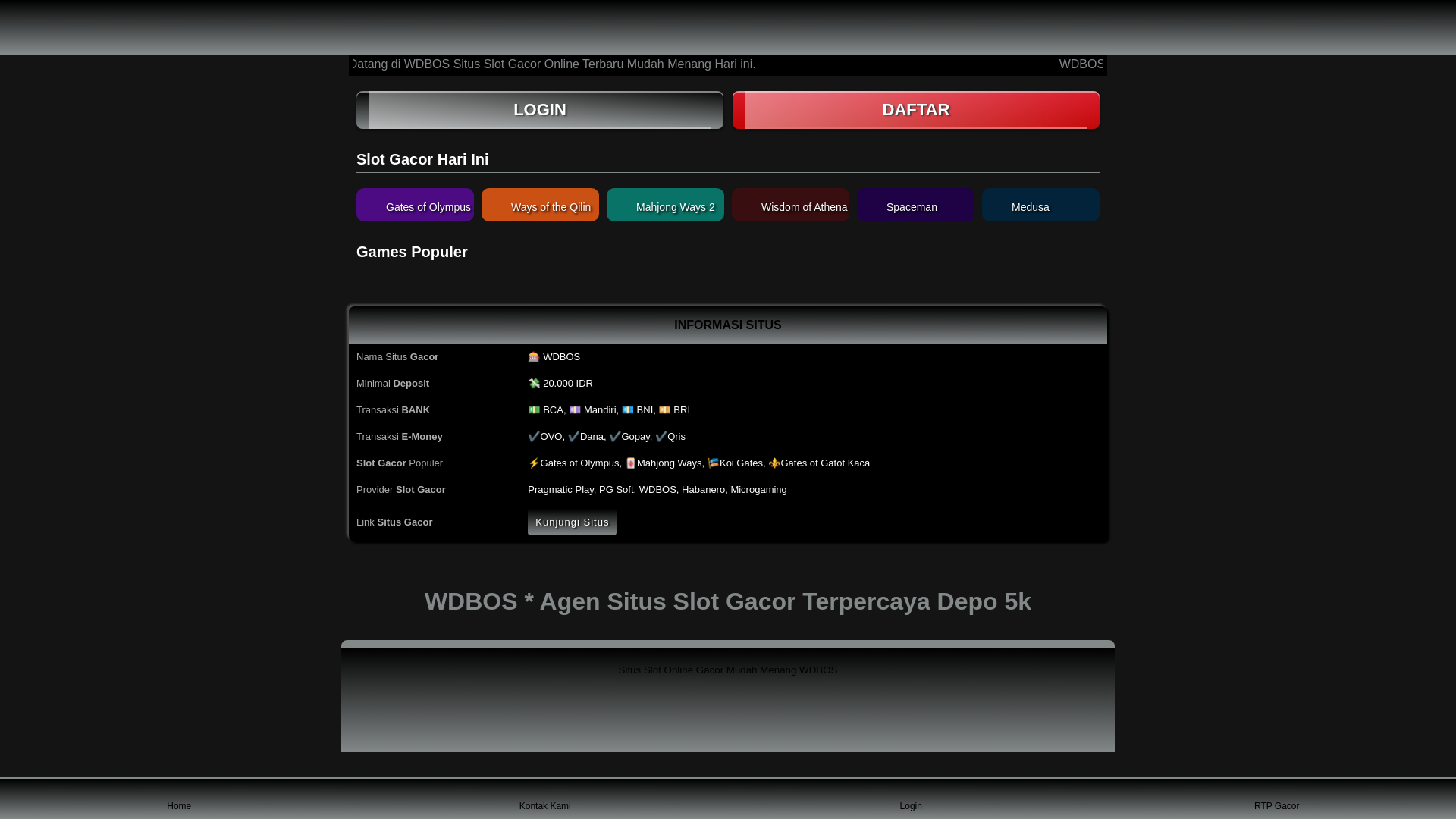Screen dimensions: 1456x819
Task: Click the Situs Slot Online Gacor Mudah Menang text
Action: click(728, 670)
